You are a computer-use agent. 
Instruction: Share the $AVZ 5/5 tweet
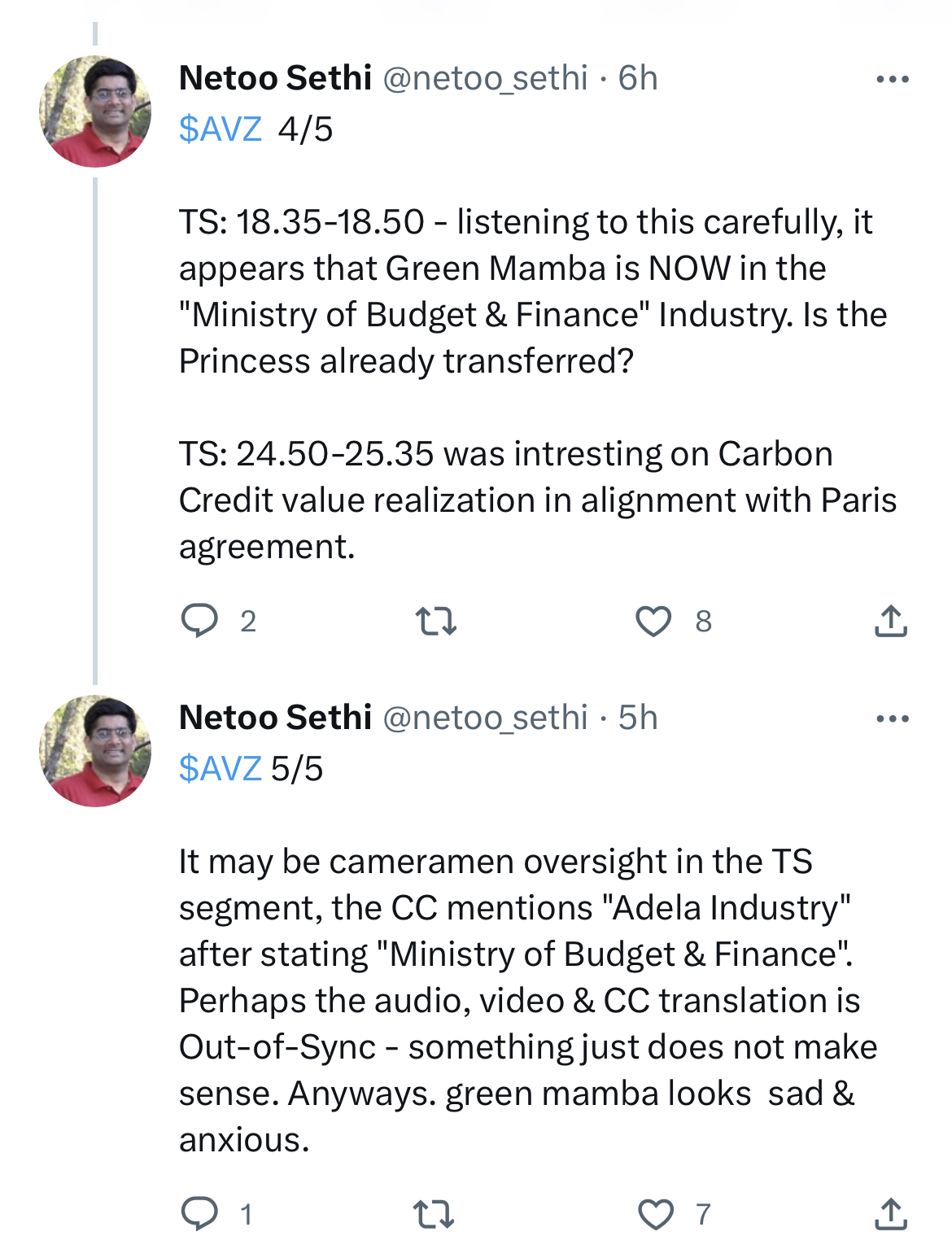click(891, 1214)
